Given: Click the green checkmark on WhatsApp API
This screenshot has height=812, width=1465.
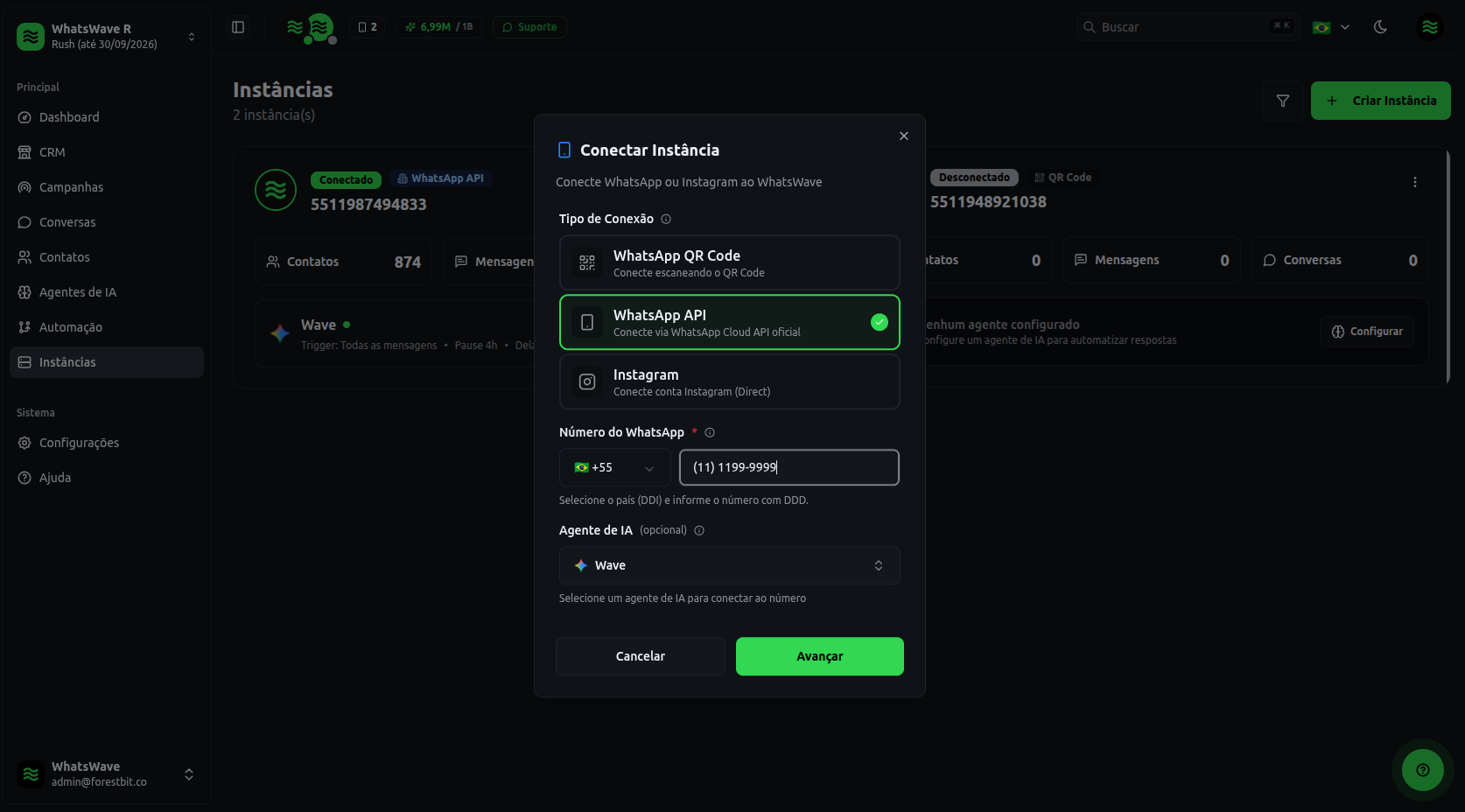Looking at the screenshot, I should 880,322.
